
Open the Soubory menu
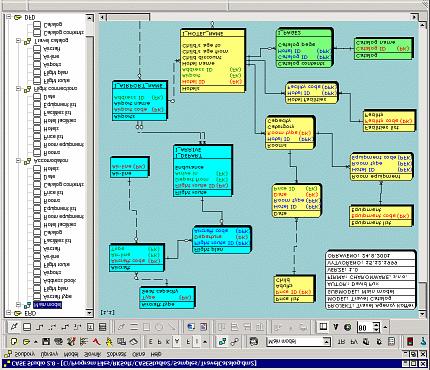pyautogui.click(x=24, y=354)
